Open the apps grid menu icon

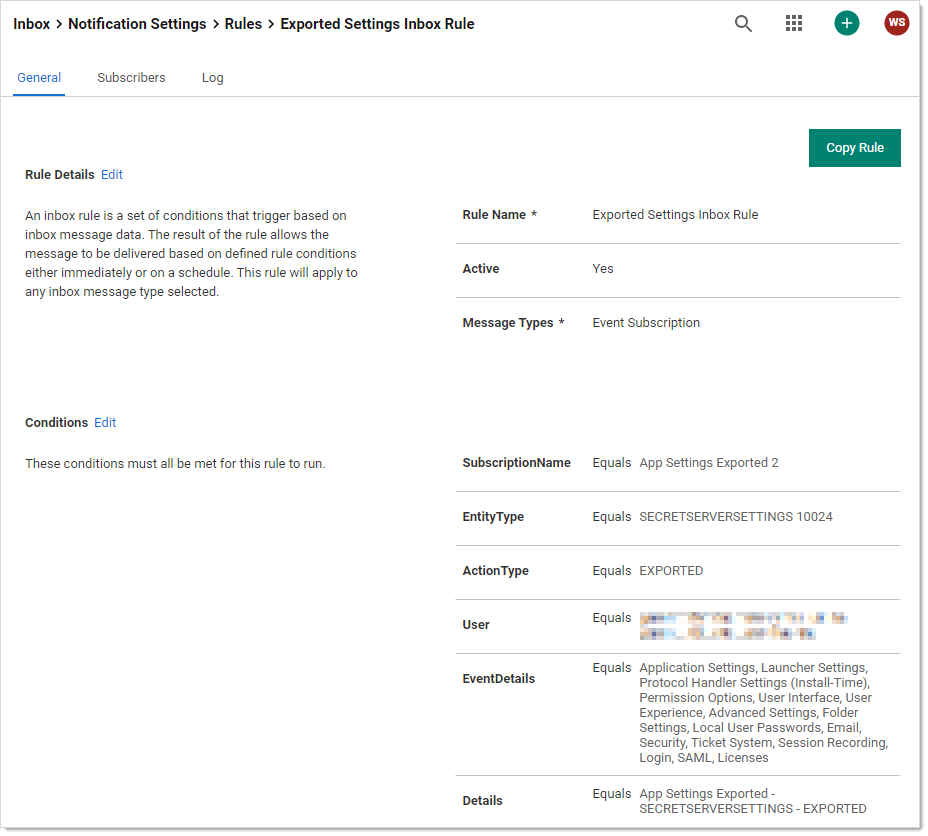point(794,24)
